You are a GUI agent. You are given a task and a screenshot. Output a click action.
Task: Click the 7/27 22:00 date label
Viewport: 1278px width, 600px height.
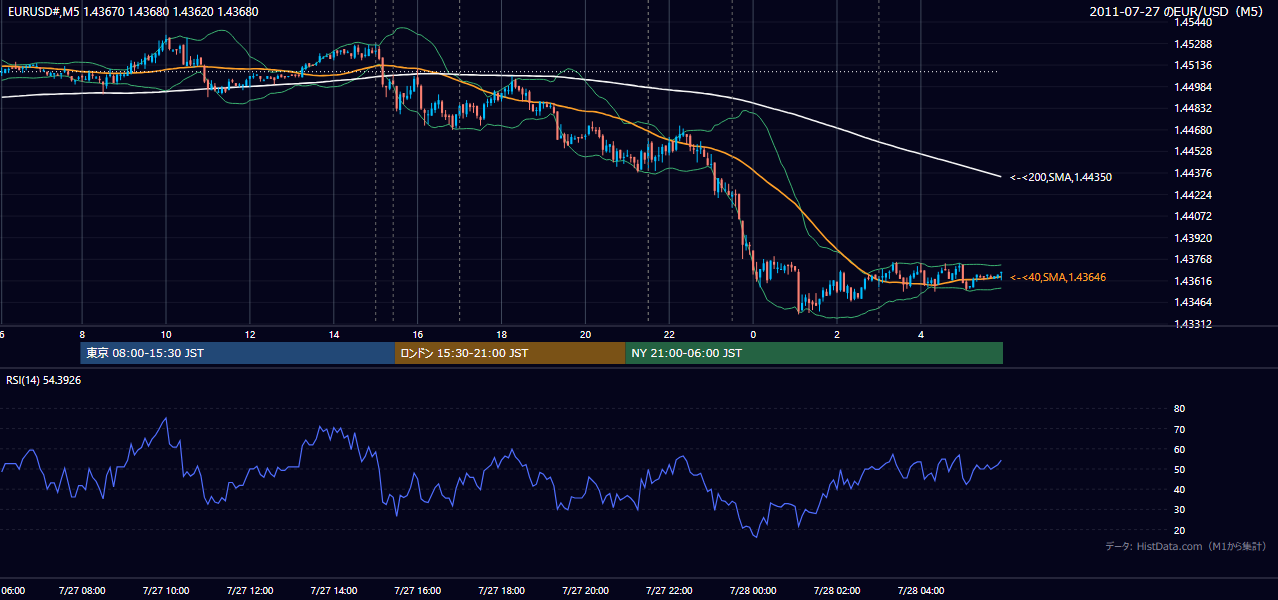pyautogui.click(x=670, y=591)
